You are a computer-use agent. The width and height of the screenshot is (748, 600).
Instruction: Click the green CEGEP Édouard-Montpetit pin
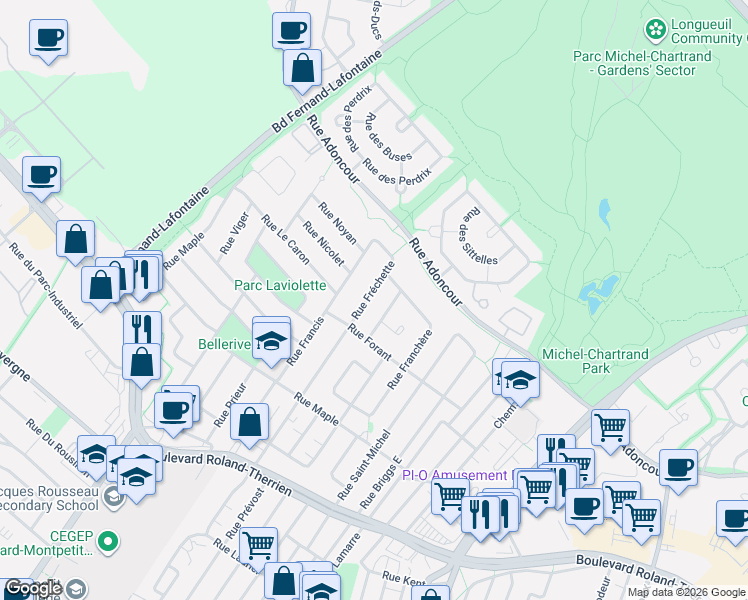pyautogui.click(x=108, y=542)
